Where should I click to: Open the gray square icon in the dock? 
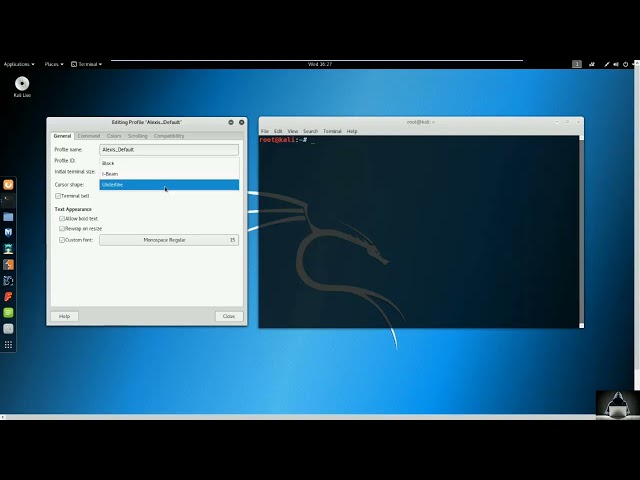coord(8,329)
